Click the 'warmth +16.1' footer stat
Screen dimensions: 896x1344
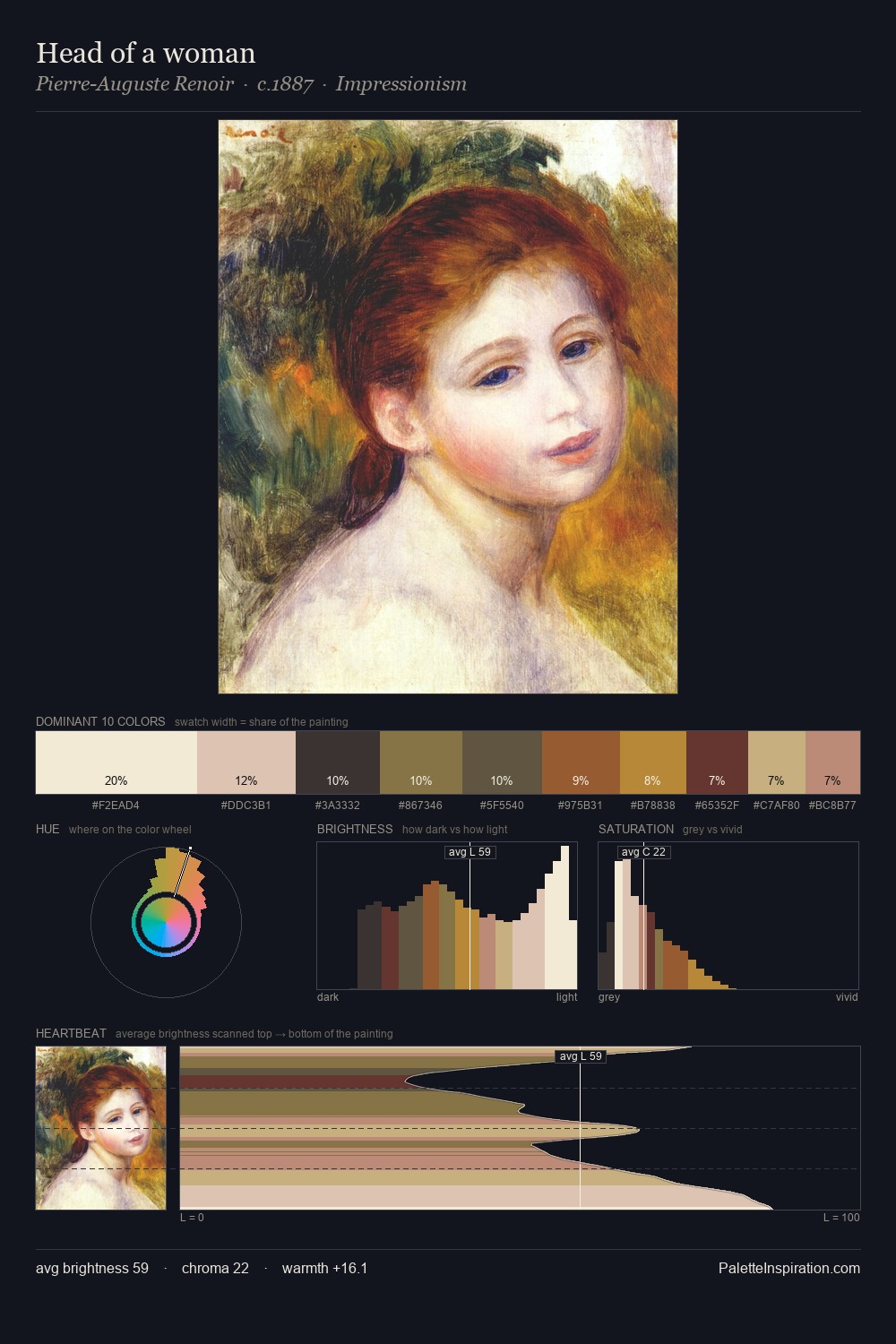coord(325,1268)
